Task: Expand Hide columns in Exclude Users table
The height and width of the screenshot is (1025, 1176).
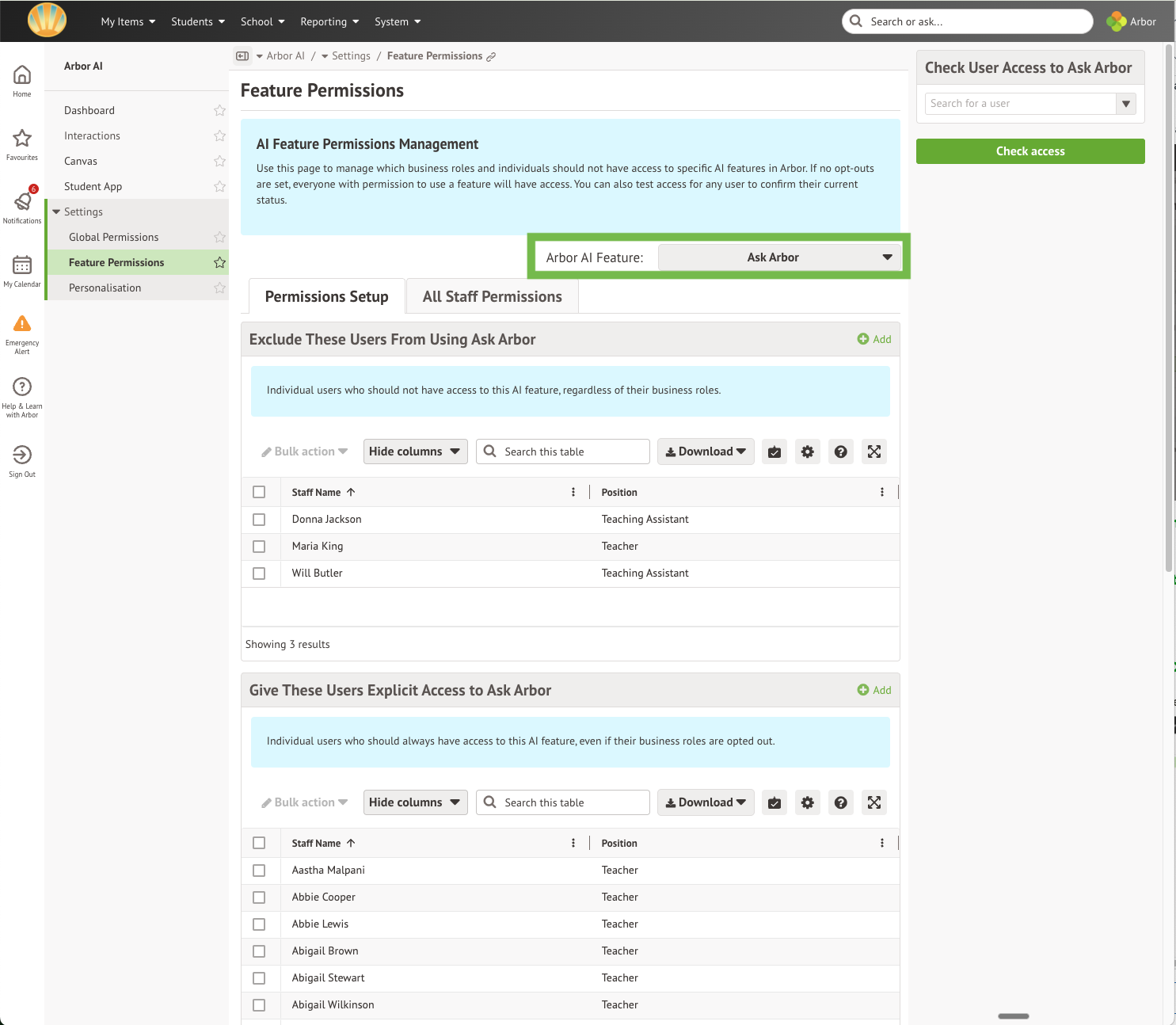Action: tap(415, 452)
